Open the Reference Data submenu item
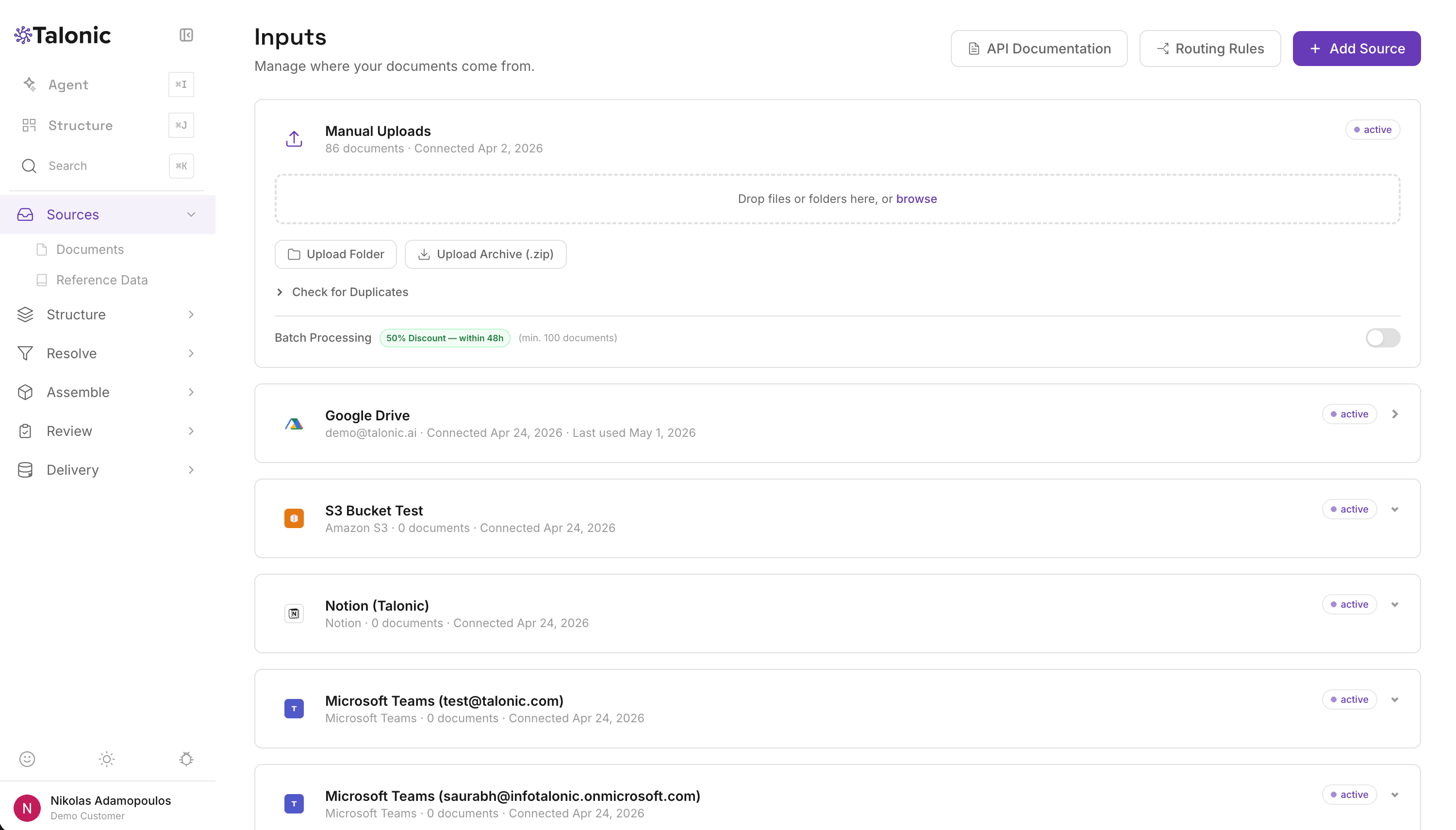Screen dimensions: 1456x830 coord(102,280)
